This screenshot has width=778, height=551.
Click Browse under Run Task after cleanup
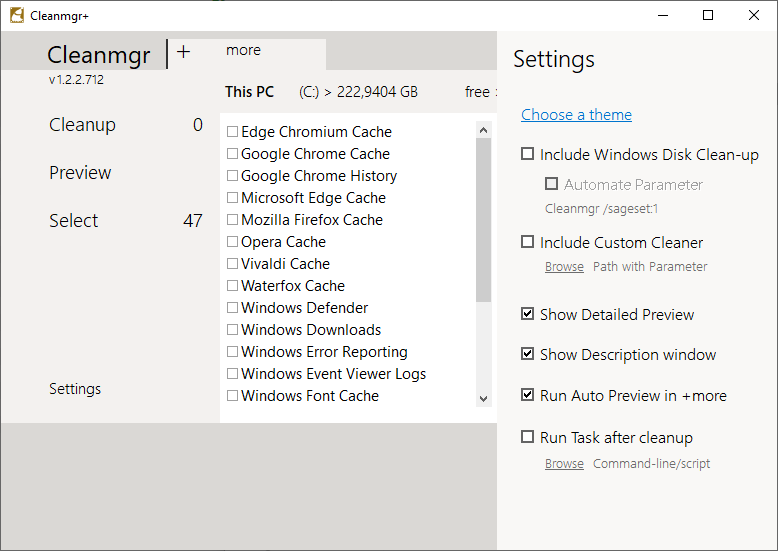click(564, 464)
